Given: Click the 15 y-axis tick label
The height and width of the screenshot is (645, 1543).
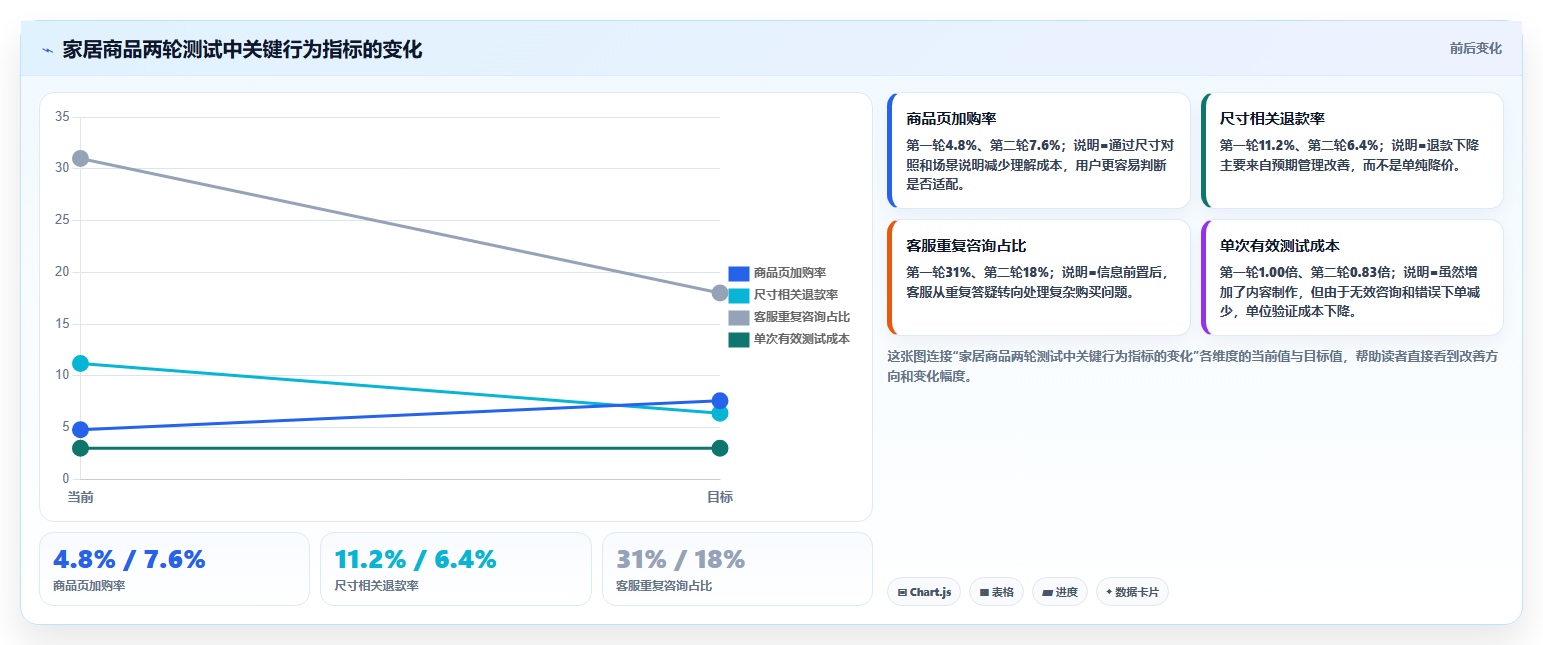Looking at the screenshot, I should pyautogui.click(x=62, y=324).
